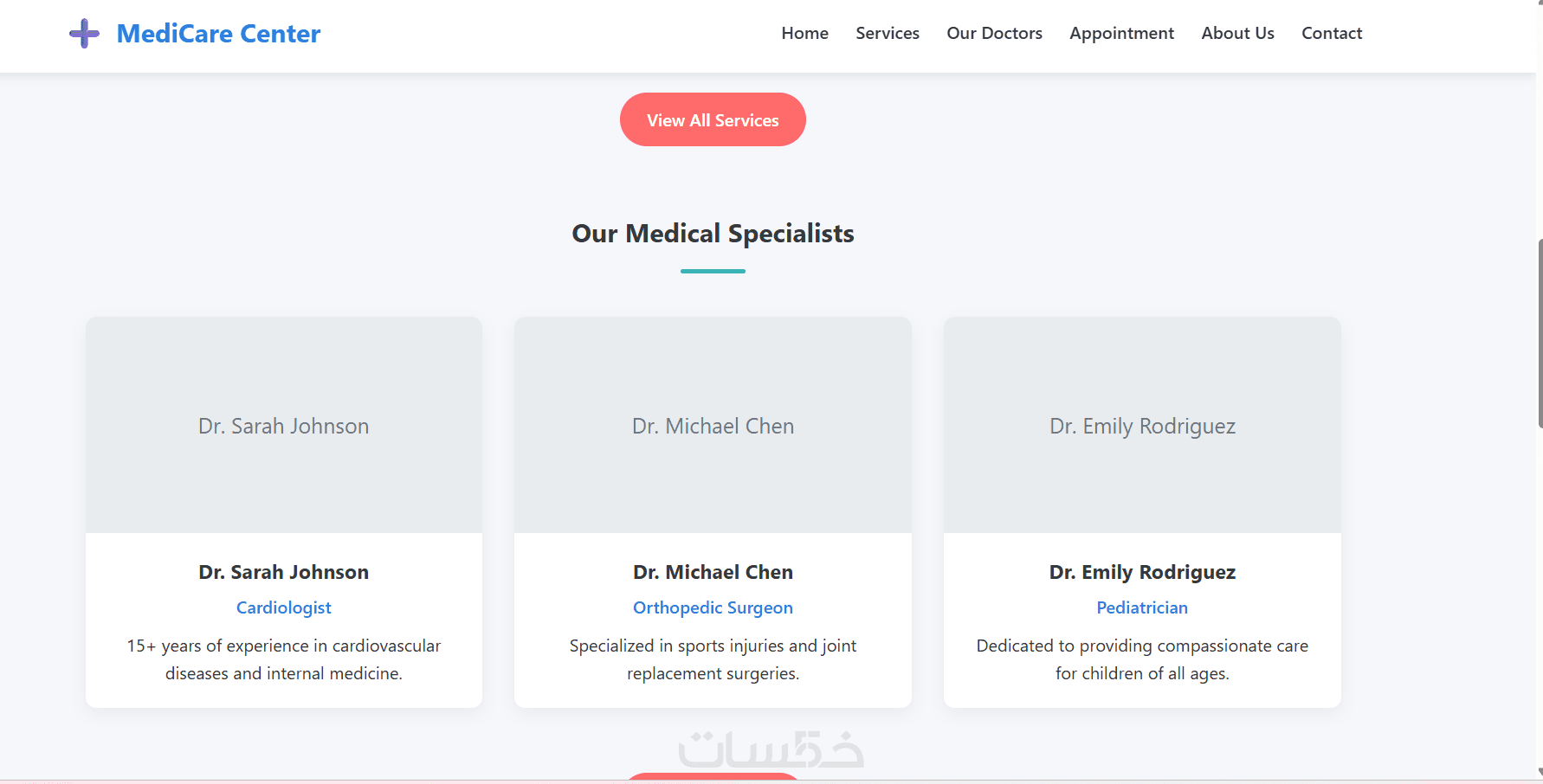Go to the Home nav item
The height and width of the screenshot is (784, 1543).
pyautogui.click(x=804, y=34)
